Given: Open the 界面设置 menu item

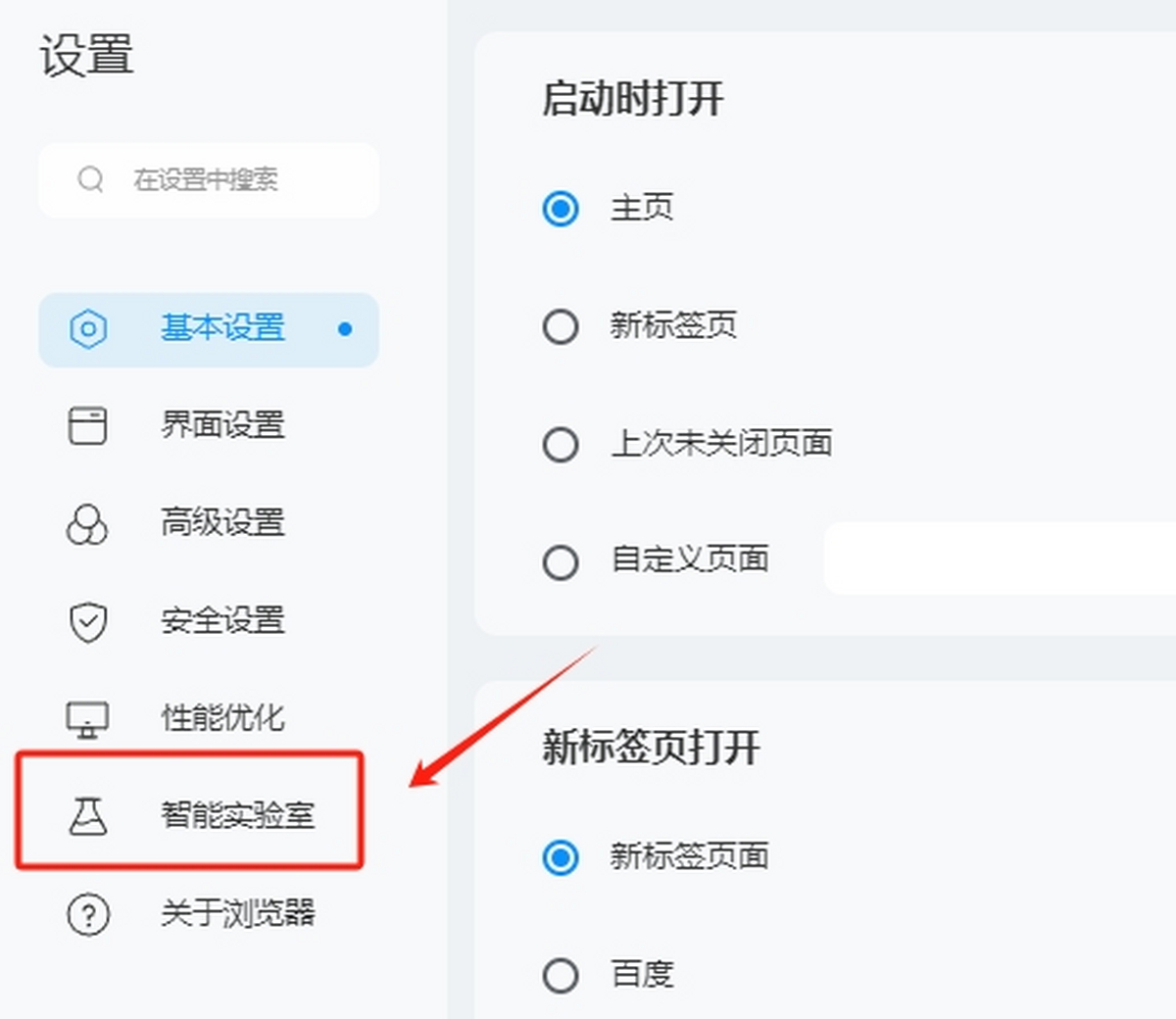Looking at the screenshot, I should tap(209, 426).
